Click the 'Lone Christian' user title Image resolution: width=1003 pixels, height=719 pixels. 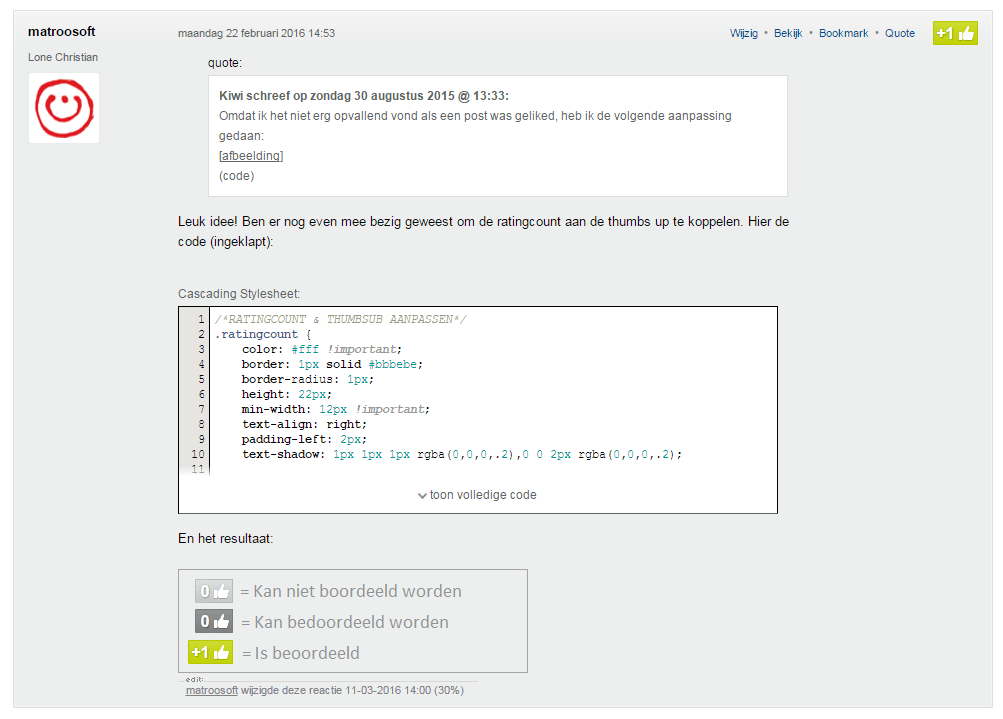click(63, 57)
